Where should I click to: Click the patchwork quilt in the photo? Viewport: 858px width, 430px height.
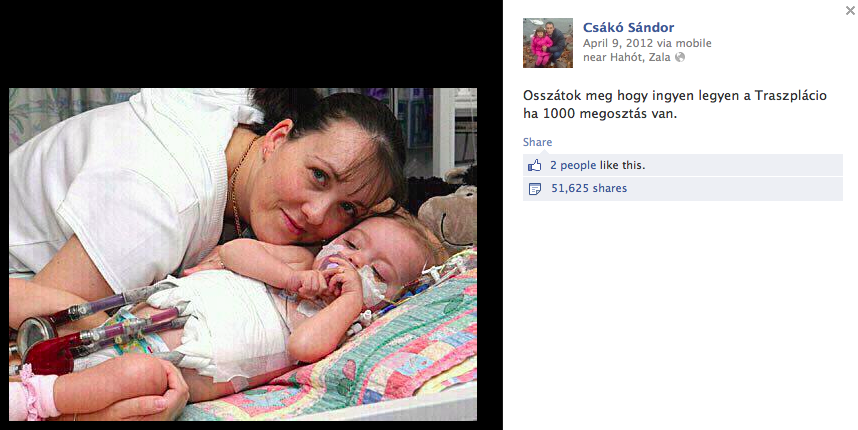(x=383, y=350)
